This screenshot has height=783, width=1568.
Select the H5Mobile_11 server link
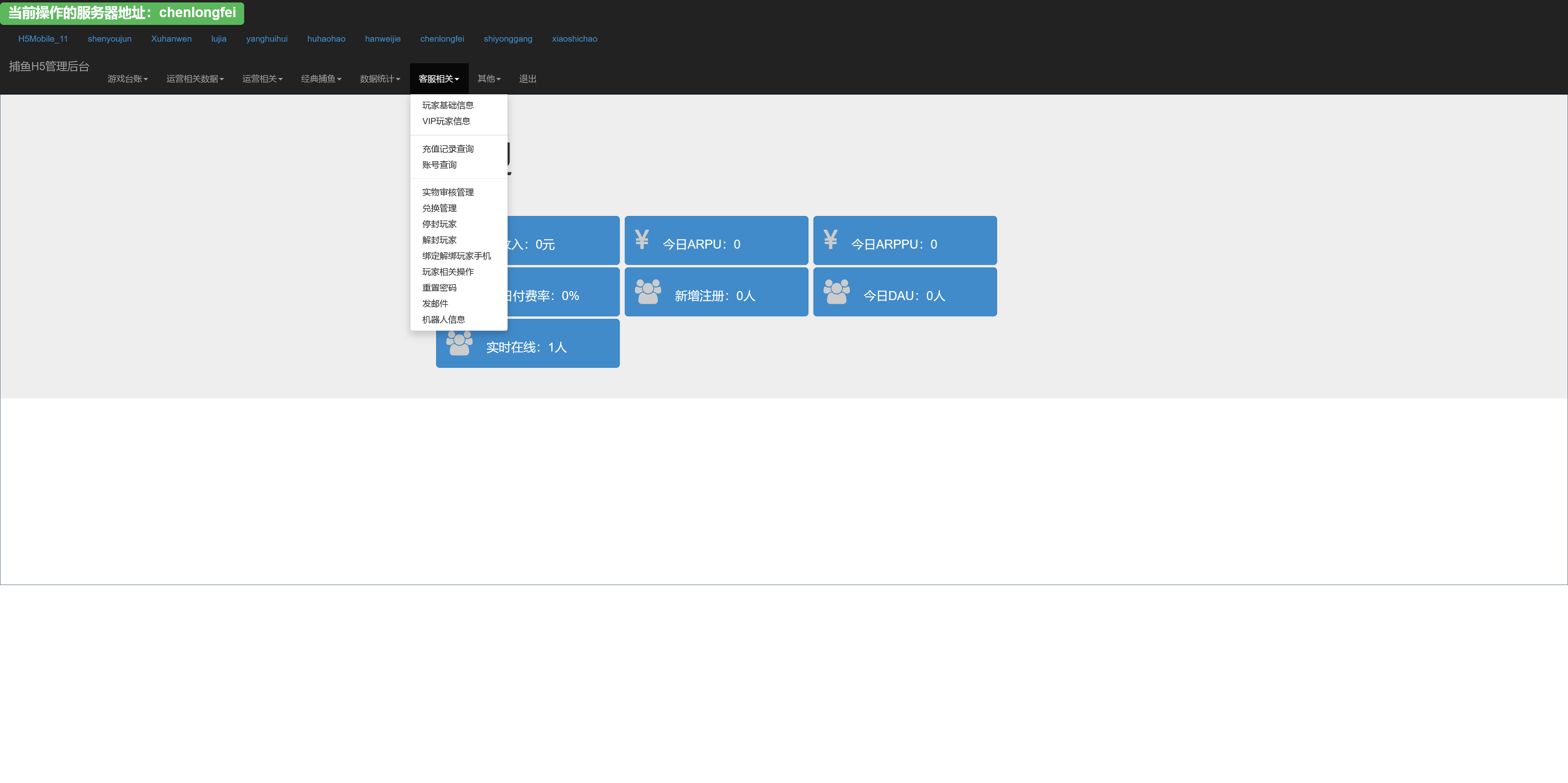click(43, 39)
